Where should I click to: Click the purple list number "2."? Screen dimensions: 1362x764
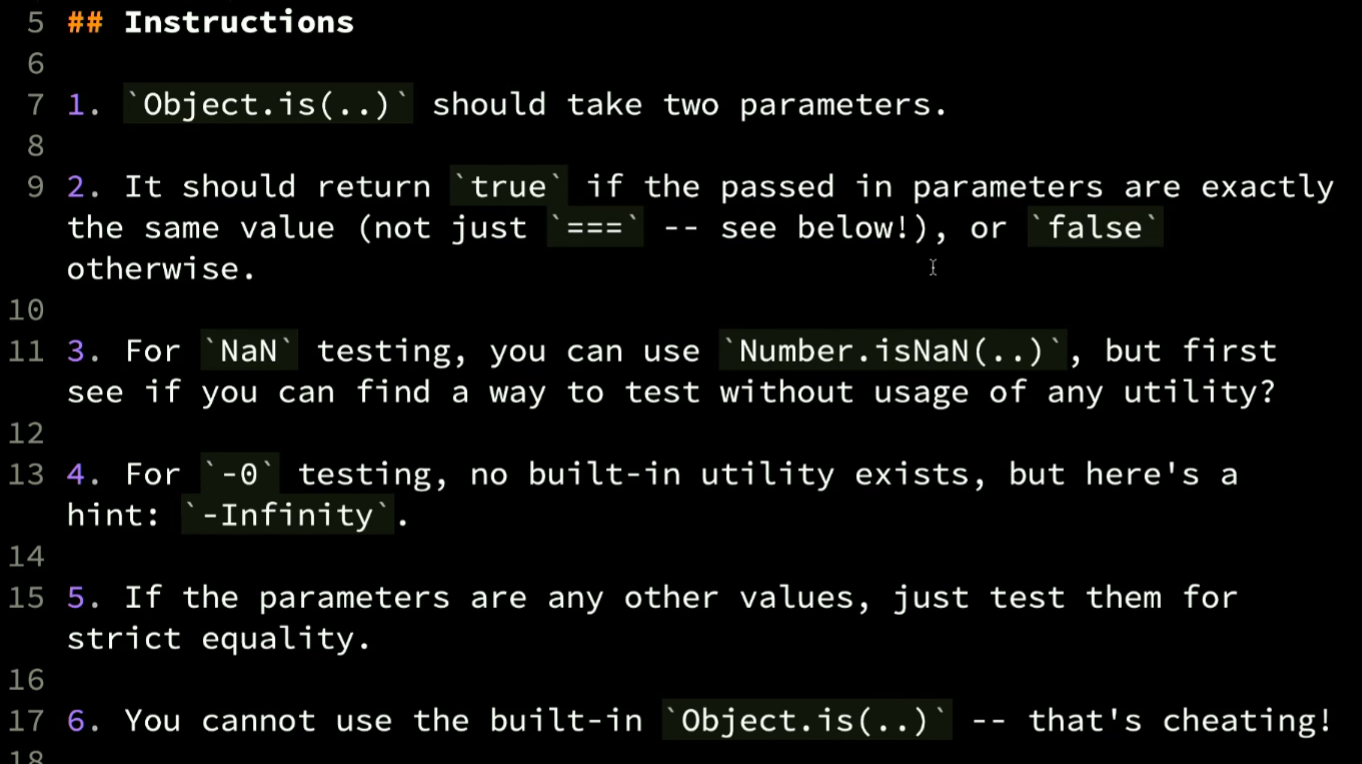[x=83, y=187]
